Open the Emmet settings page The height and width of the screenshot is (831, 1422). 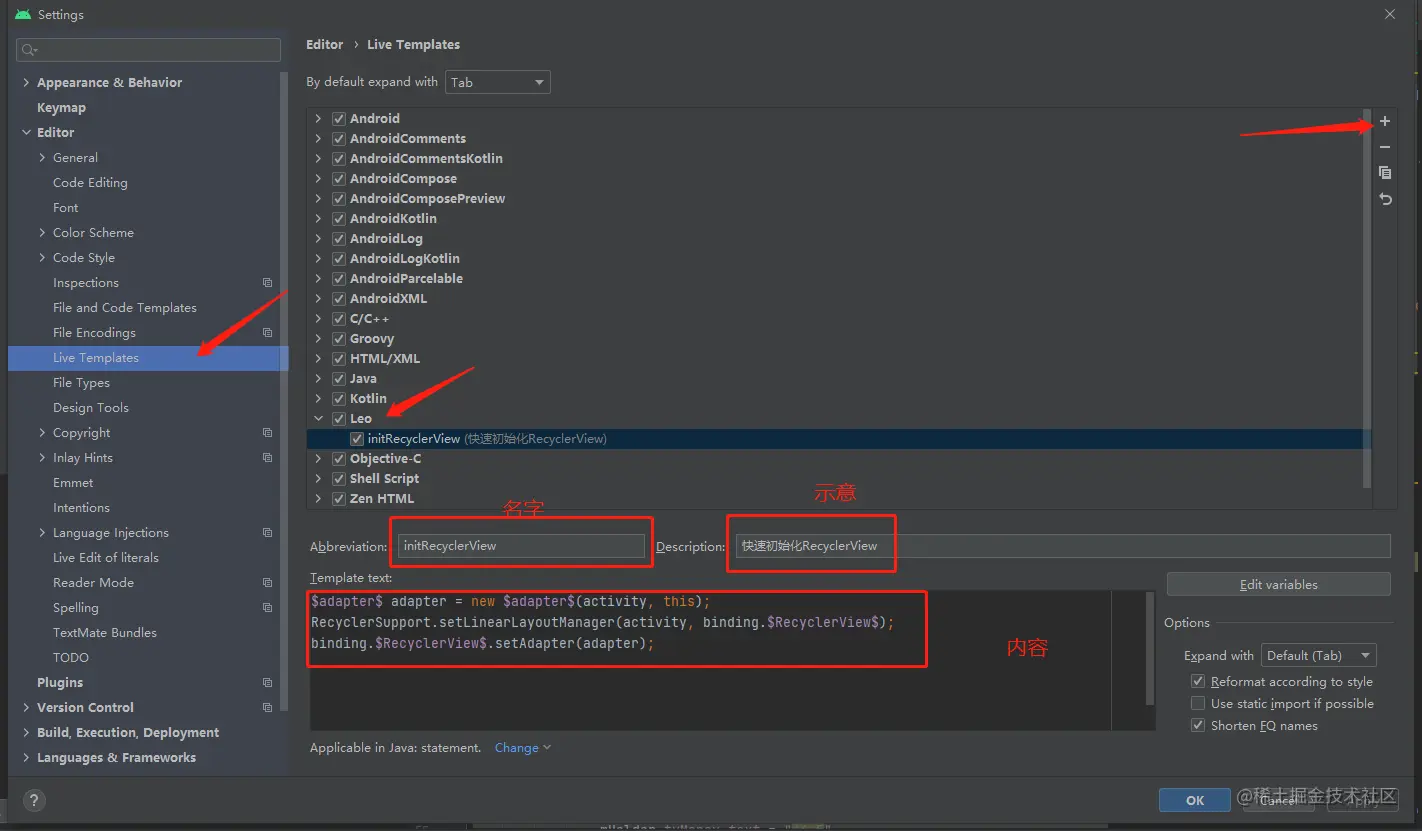[73, 483]
